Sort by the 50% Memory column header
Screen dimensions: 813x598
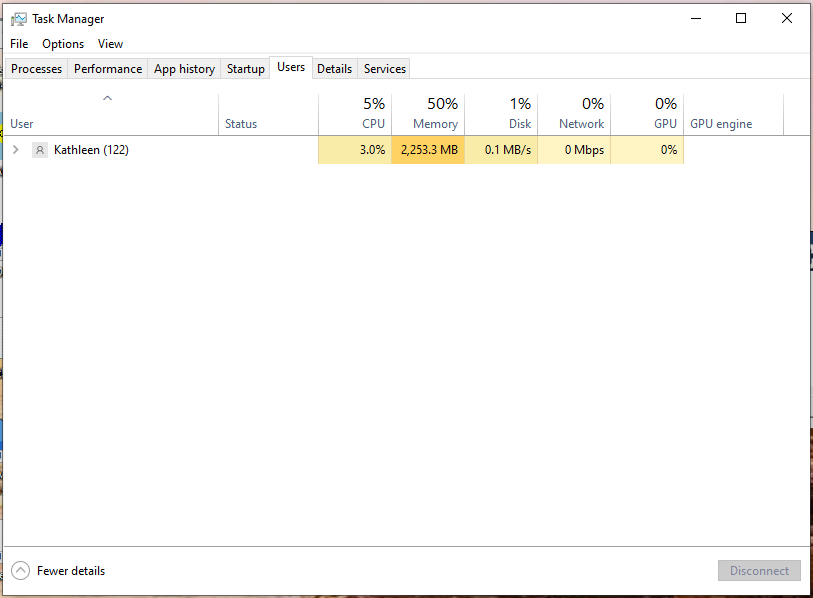428,115
